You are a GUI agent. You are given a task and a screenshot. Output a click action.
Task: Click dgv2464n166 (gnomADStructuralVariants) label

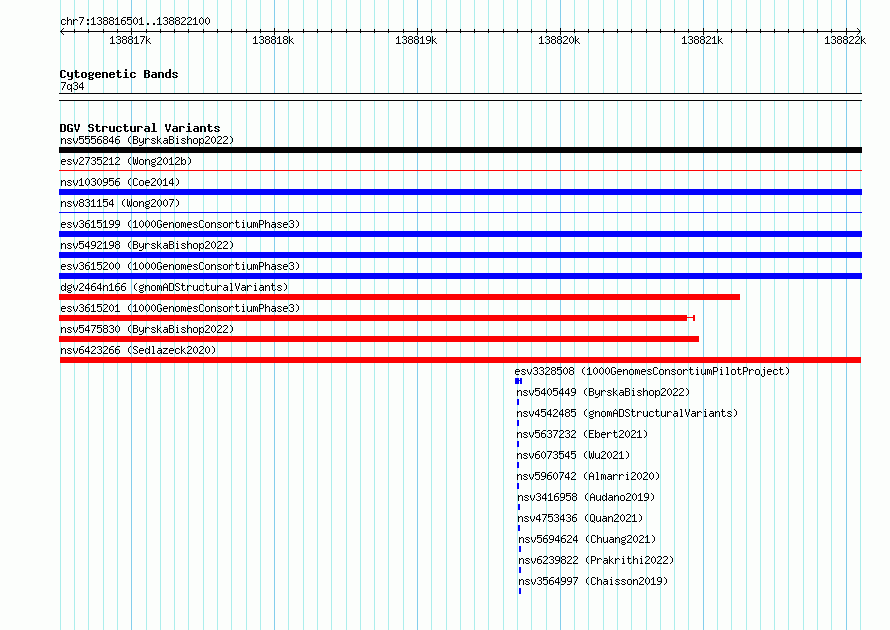[x=174, y=287]
